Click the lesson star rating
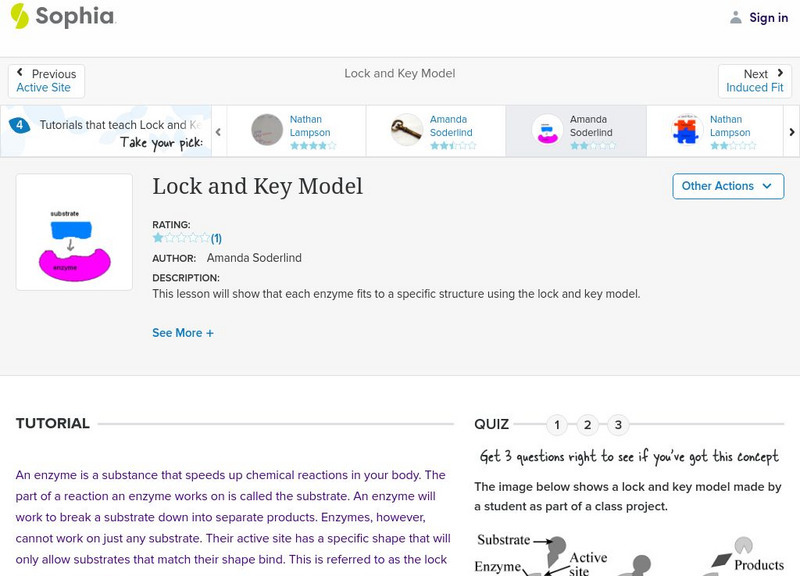 coord(180,238)
